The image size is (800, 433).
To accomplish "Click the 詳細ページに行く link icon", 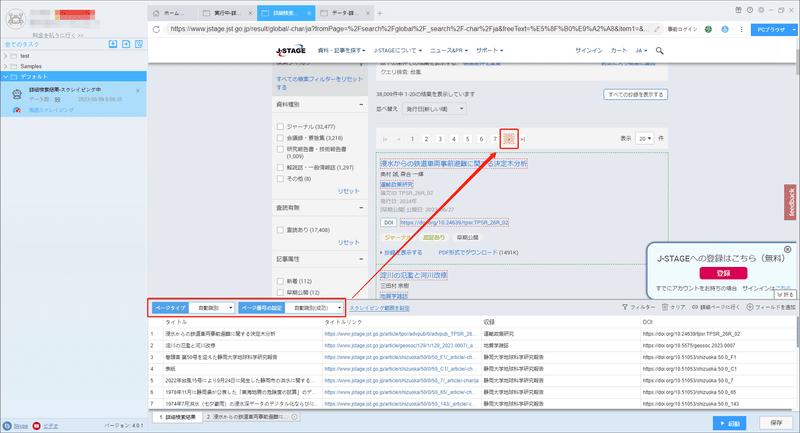I will tap(695, 307).
